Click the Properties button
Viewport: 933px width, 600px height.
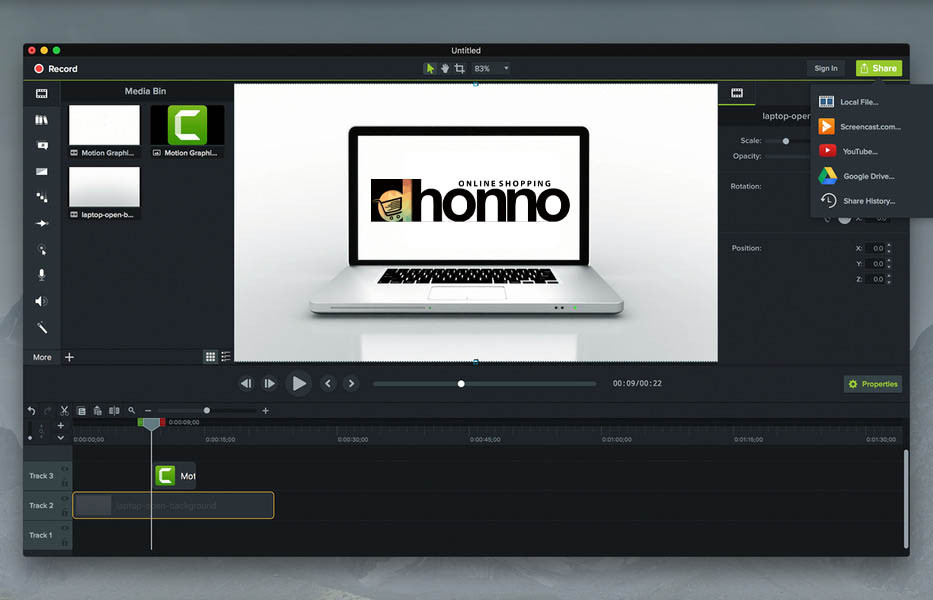(x=873, y=384)
